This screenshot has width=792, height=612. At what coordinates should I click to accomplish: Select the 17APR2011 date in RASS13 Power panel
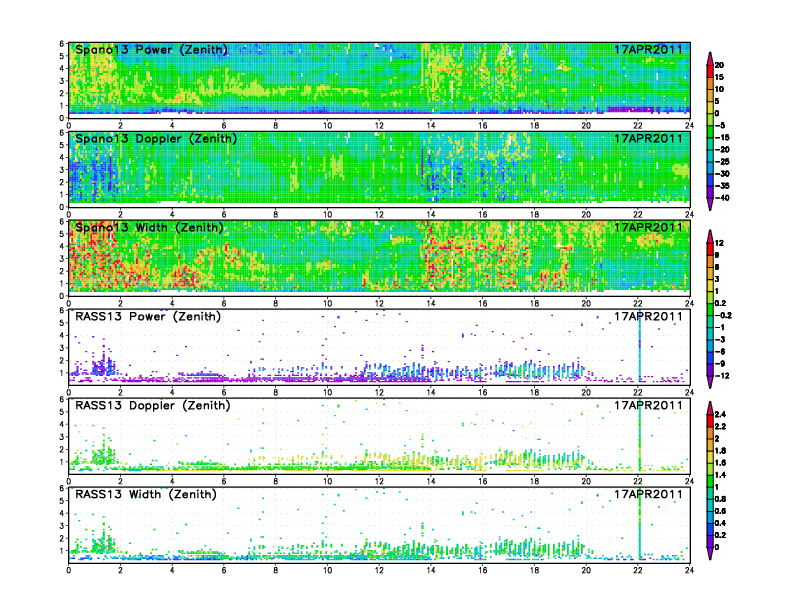pyautogui.click(x=648, y=317)
